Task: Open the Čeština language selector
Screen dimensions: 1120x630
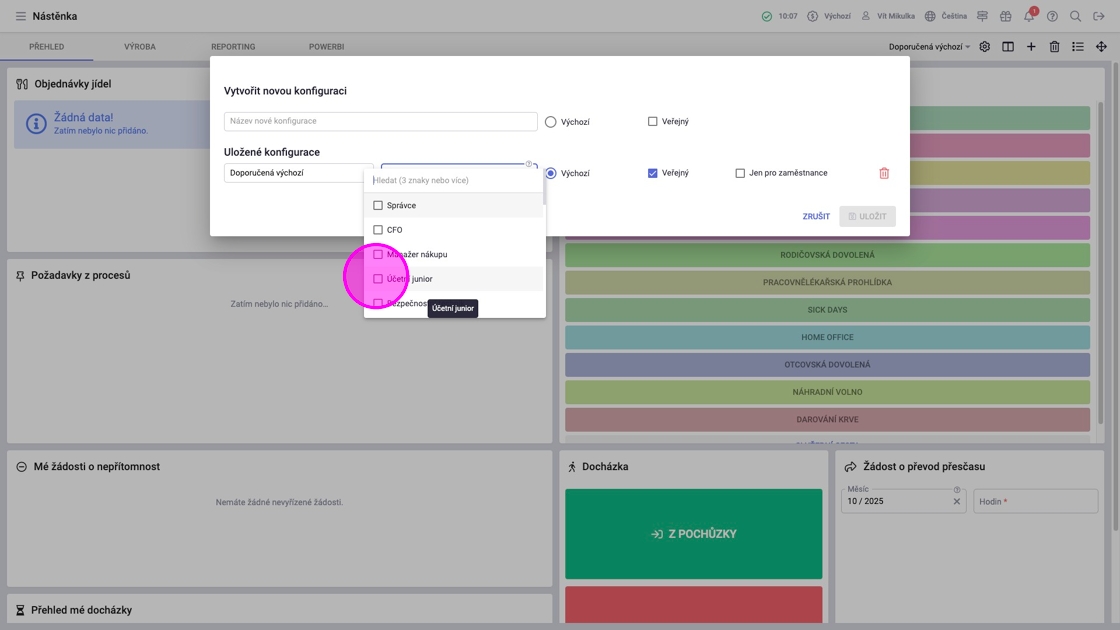Action: click(946, 16)
